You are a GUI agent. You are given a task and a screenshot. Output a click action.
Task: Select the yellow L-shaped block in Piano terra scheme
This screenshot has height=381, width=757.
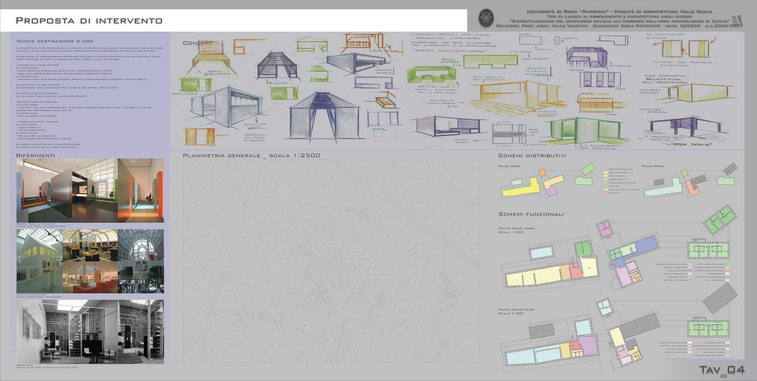pos(521,187)
